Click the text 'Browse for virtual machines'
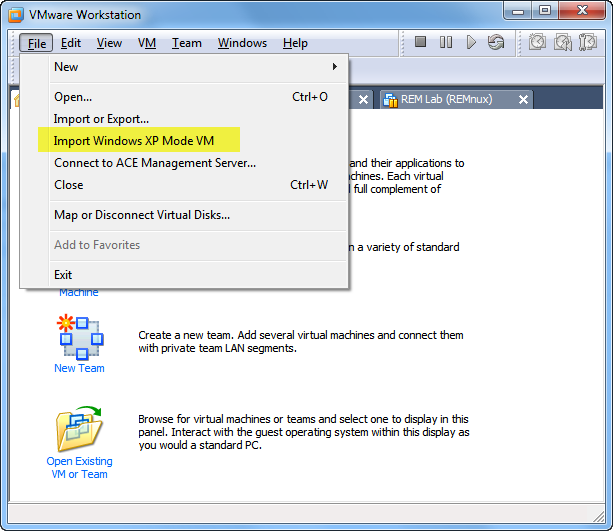Screen dimensions: 613x531 point(204,419)
